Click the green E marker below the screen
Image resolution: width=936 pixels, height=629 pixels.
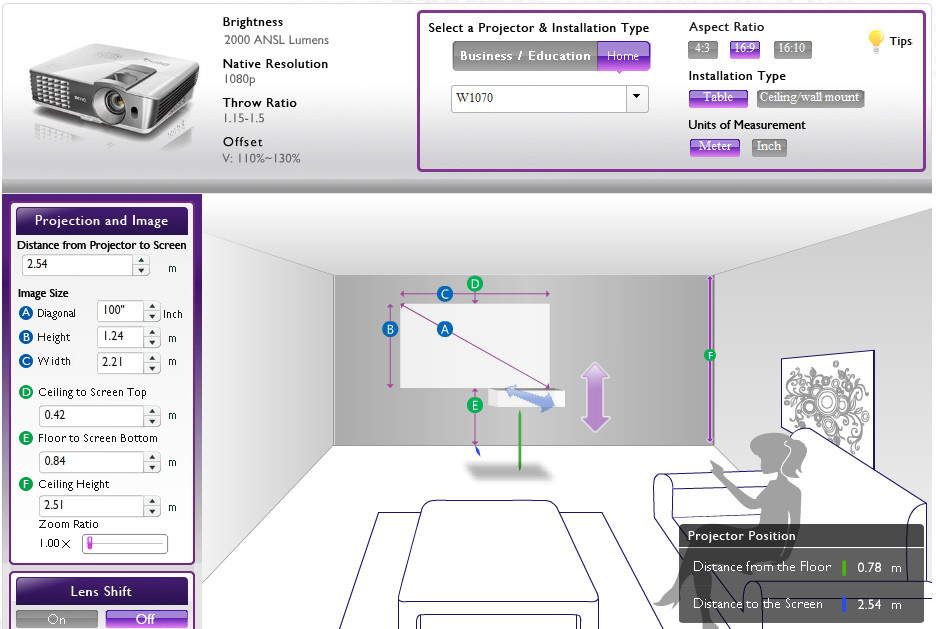tap(475, 405)
